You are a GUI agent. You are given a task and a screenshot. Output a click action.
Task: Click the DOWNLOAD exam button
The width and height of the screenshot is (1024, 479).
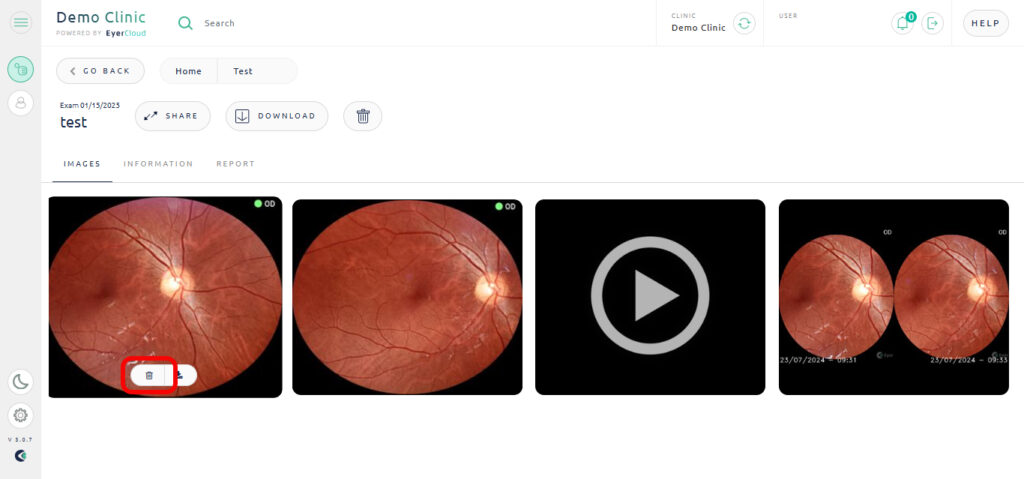277,116
